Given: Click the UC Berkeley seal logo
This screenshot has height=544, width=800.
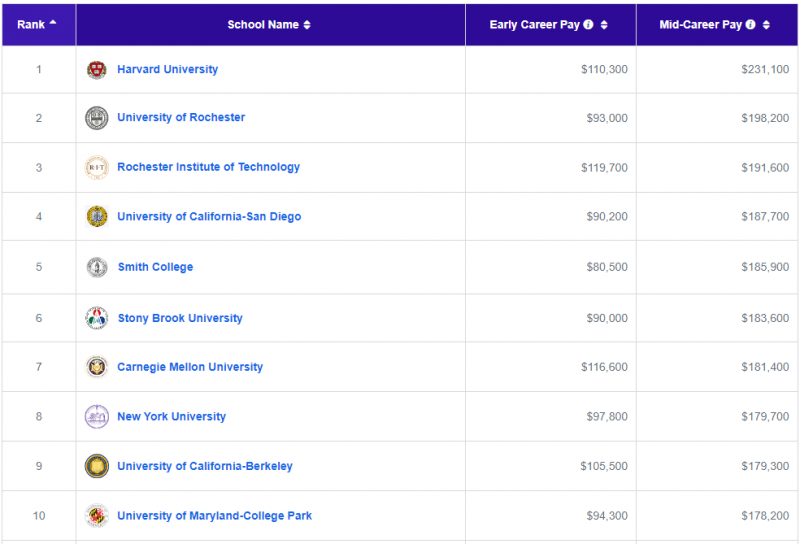Looking at the screenshot, I should coord(96,466).
